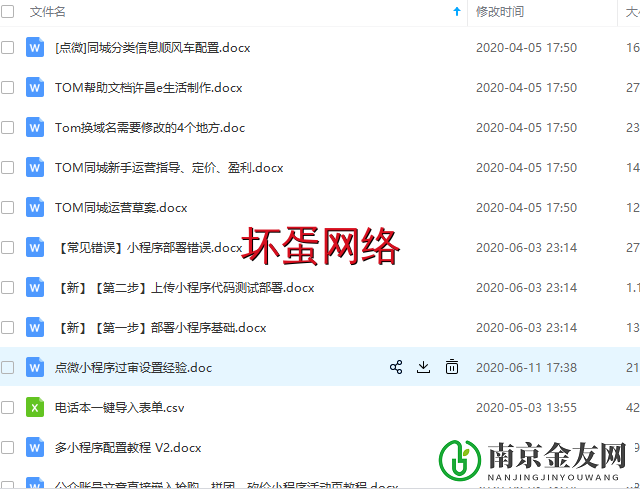Click Word icon of TOM同城运营草案.docx
Viewport: 640px width, 492px height.
pos(35,207)
